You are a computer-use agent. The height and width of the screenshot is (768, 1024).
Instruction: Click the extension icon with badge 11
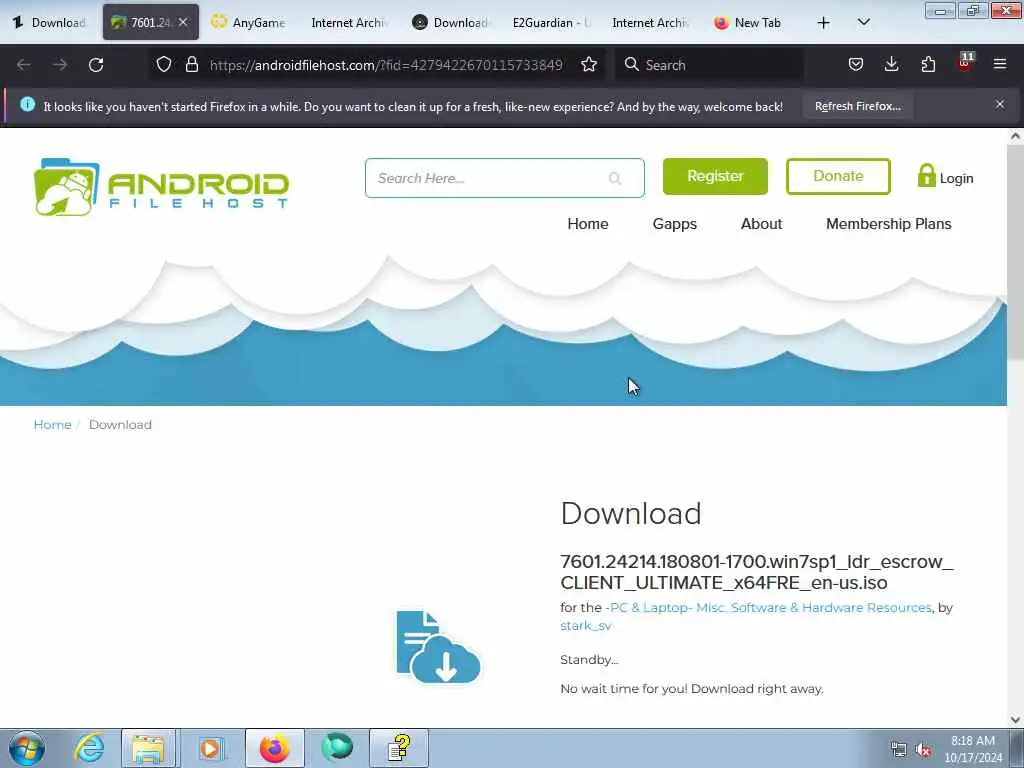tap(965, 63)
